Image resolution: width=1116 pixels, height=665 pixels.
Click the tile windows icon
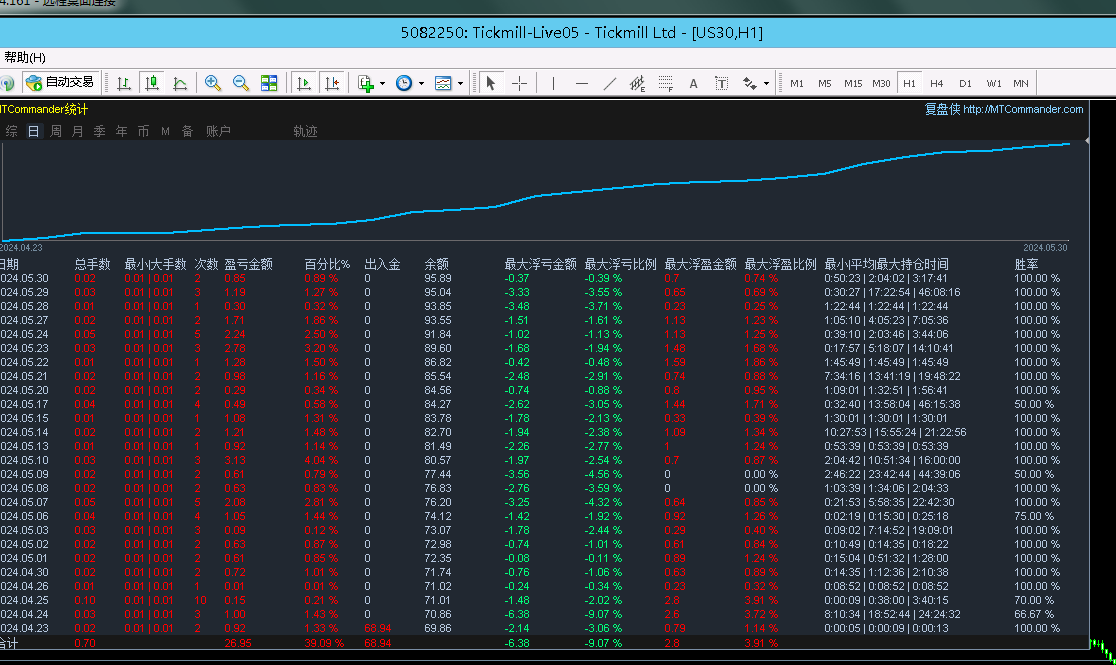pyautogui.click(x=269, y=83)
